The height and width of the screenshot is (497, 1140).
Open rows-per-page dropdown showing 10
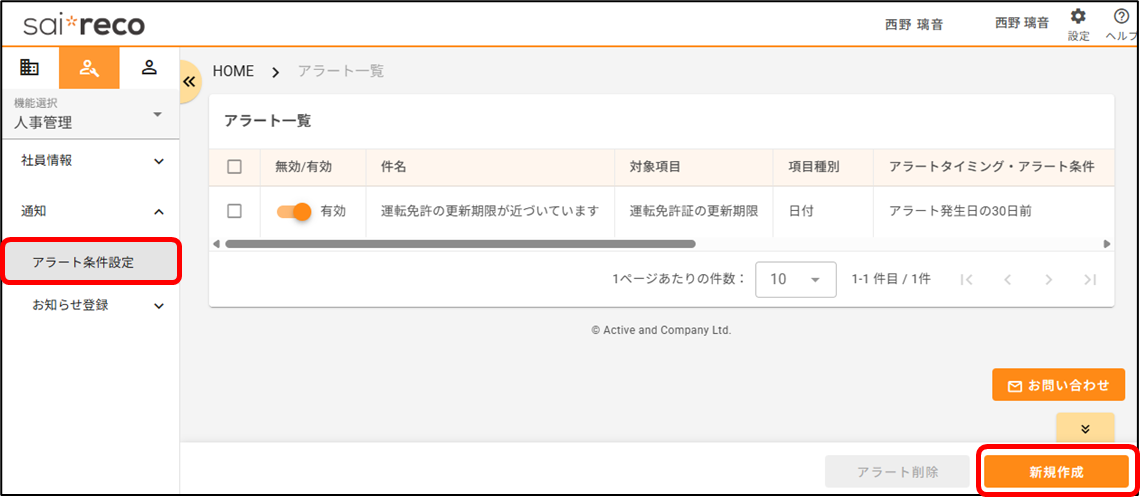795,280
